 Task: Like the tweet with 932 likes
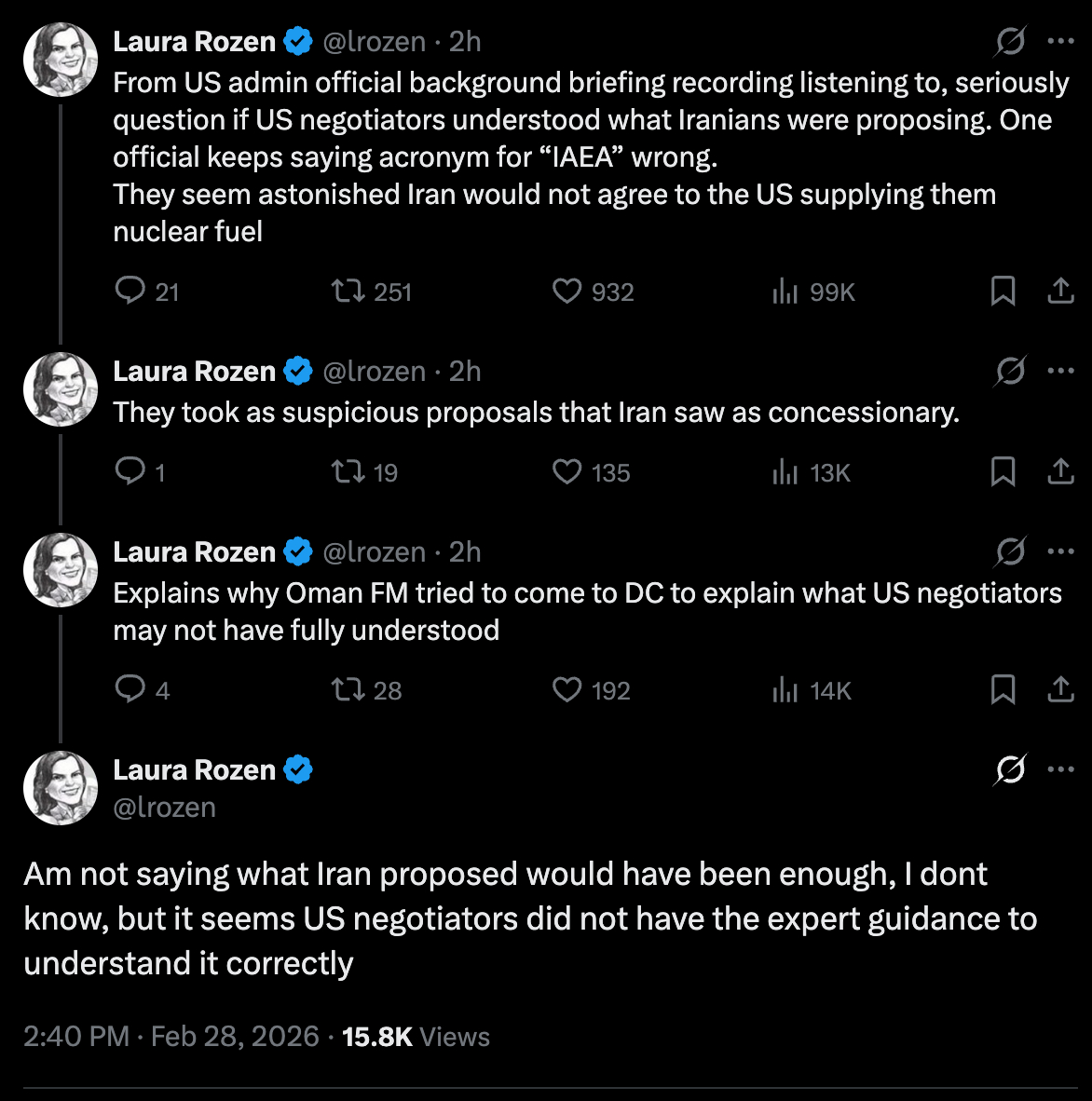(567, 292)
